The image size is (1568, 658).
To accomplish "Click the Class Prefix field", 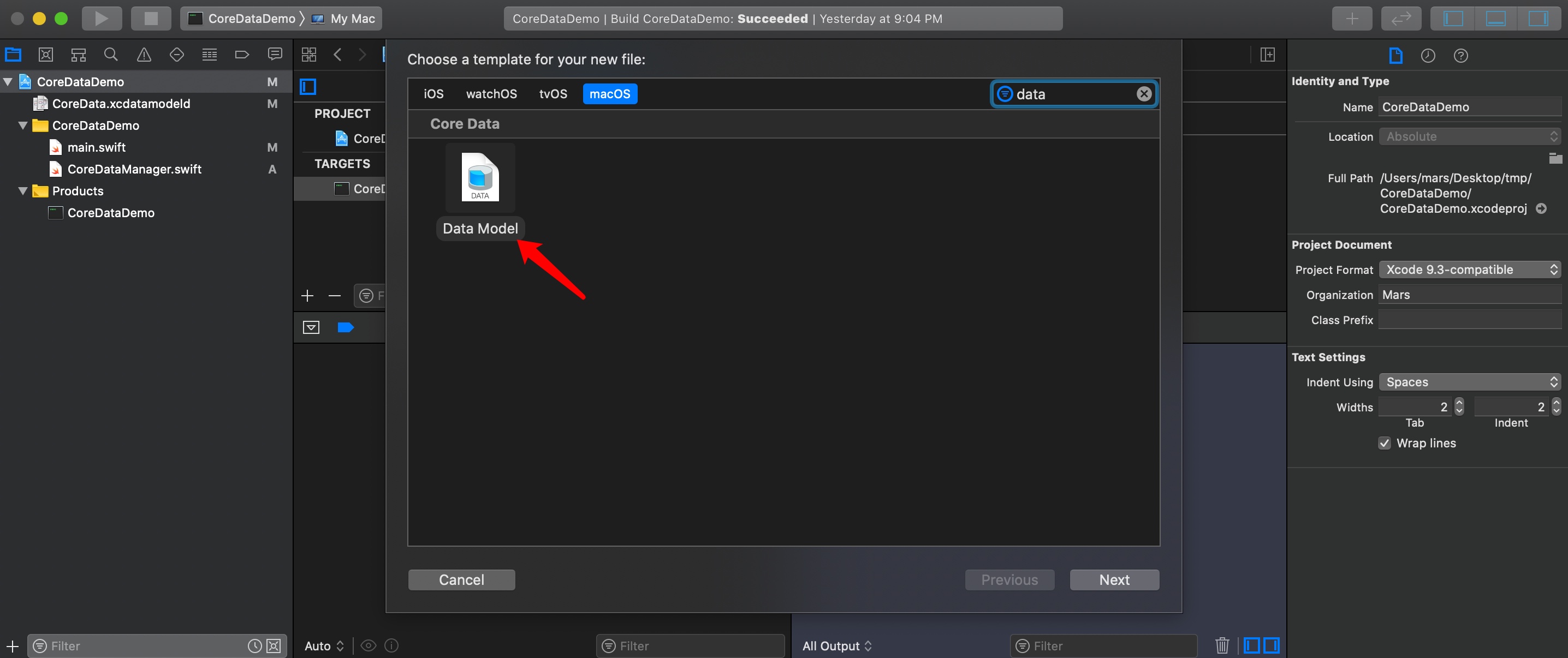I will pyautogui.click(x=1469, y=320).
